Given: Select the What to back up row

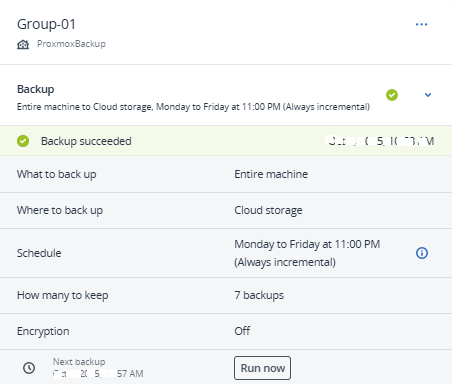Looking at the screenshot, I should [x=226, y=174].
